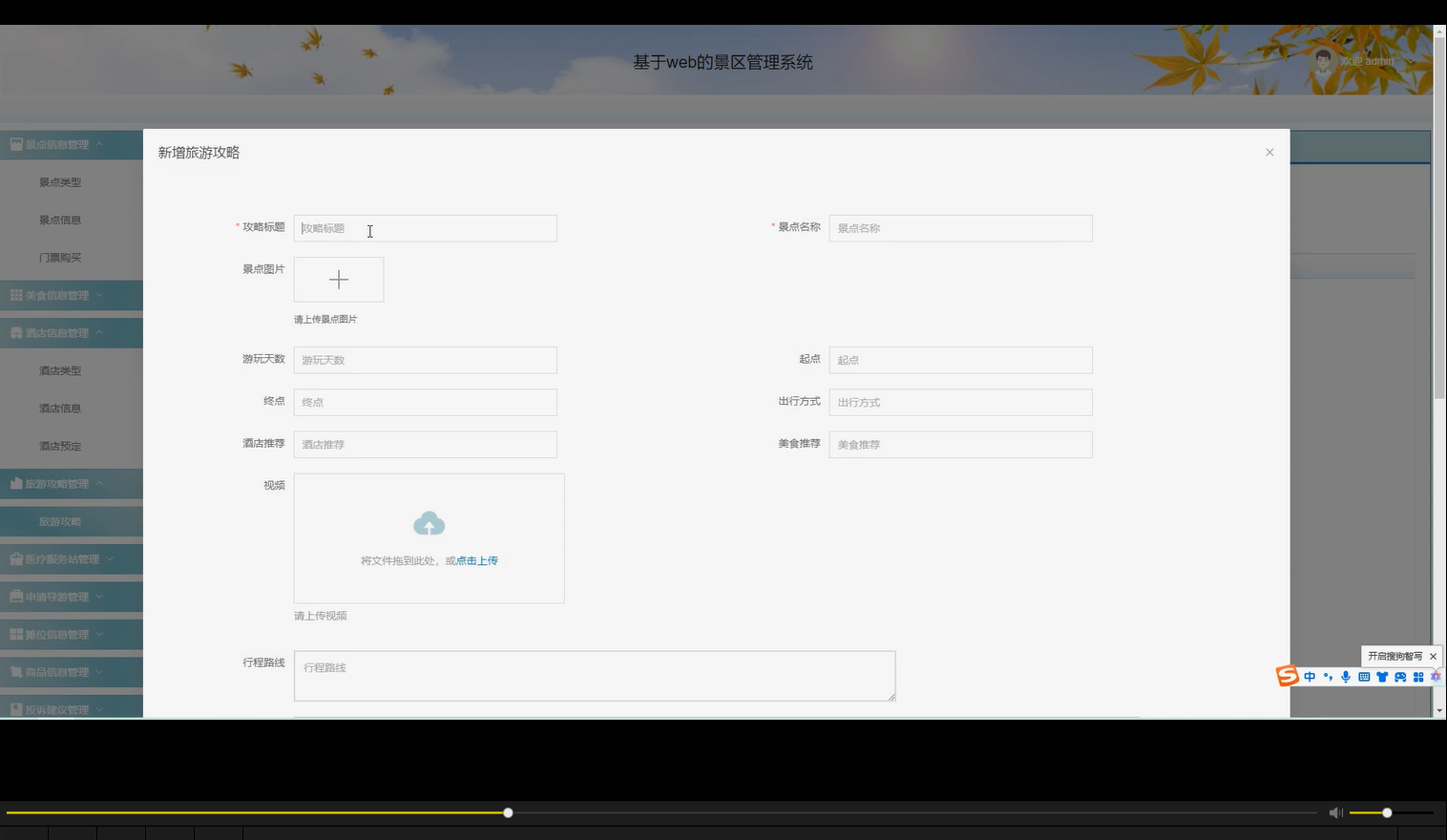
Task: Select the 景点信息管理 panel icon
Action: (x=16, y=143)
